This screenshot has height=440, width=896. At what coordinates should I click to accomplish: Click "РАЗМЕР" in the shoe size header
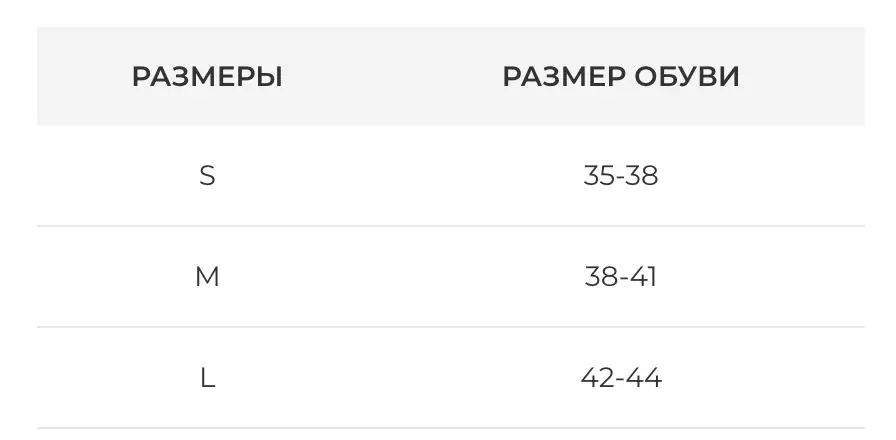pos(565,77)
